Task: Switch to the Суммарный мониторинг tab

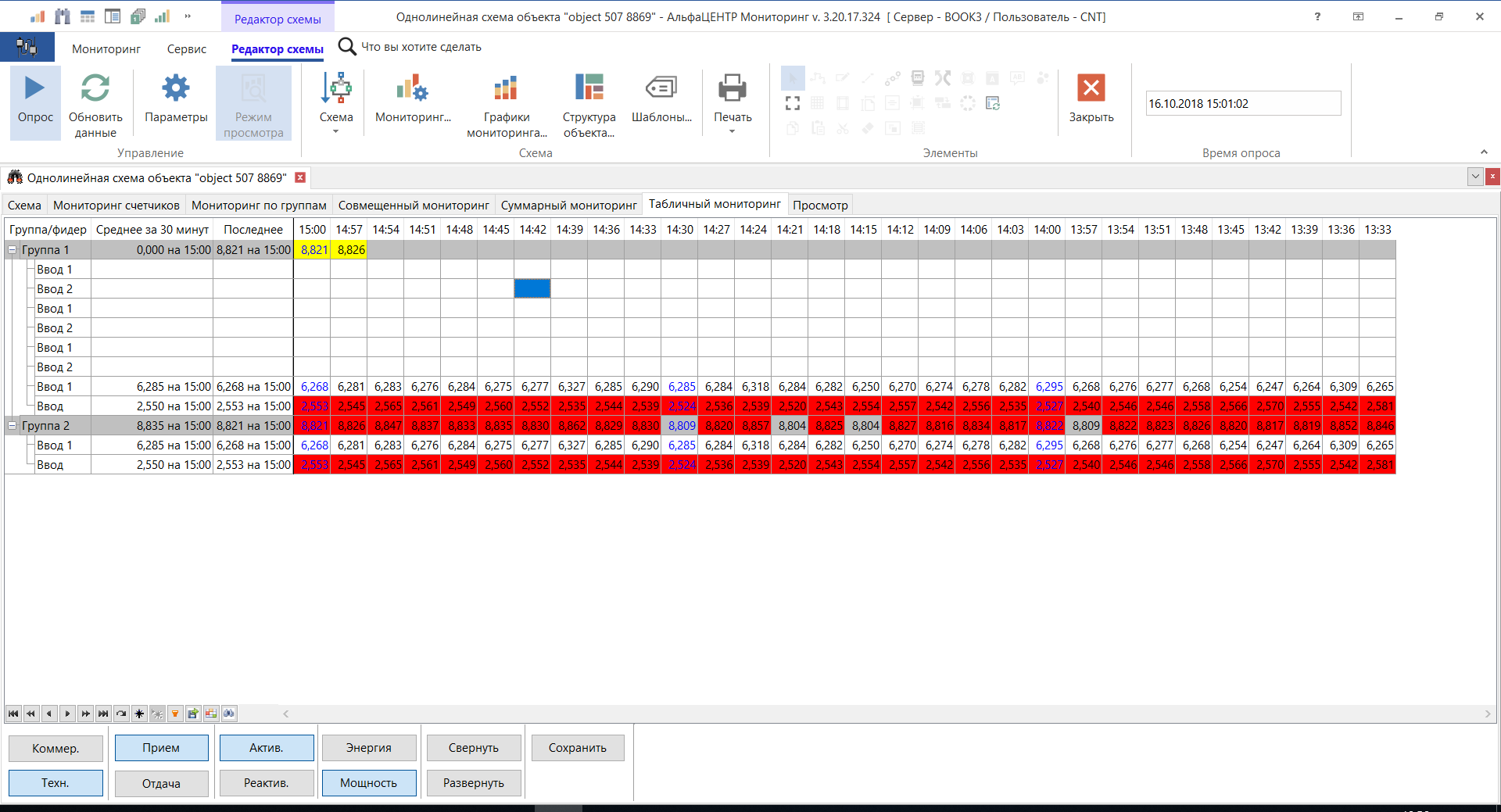Action: 568,205
